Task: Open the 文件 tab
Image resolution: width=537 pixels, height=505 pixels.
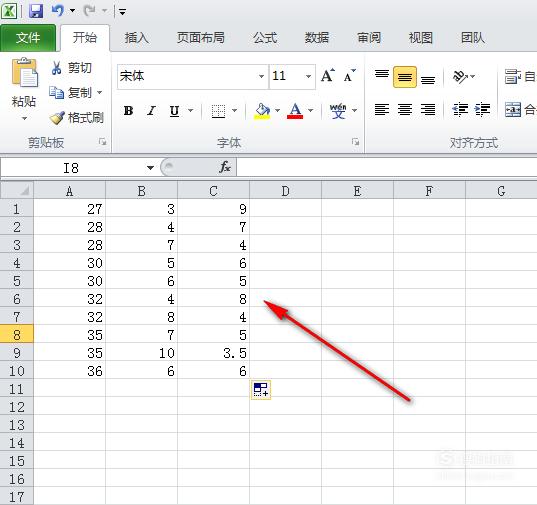Action: point(28,38)
